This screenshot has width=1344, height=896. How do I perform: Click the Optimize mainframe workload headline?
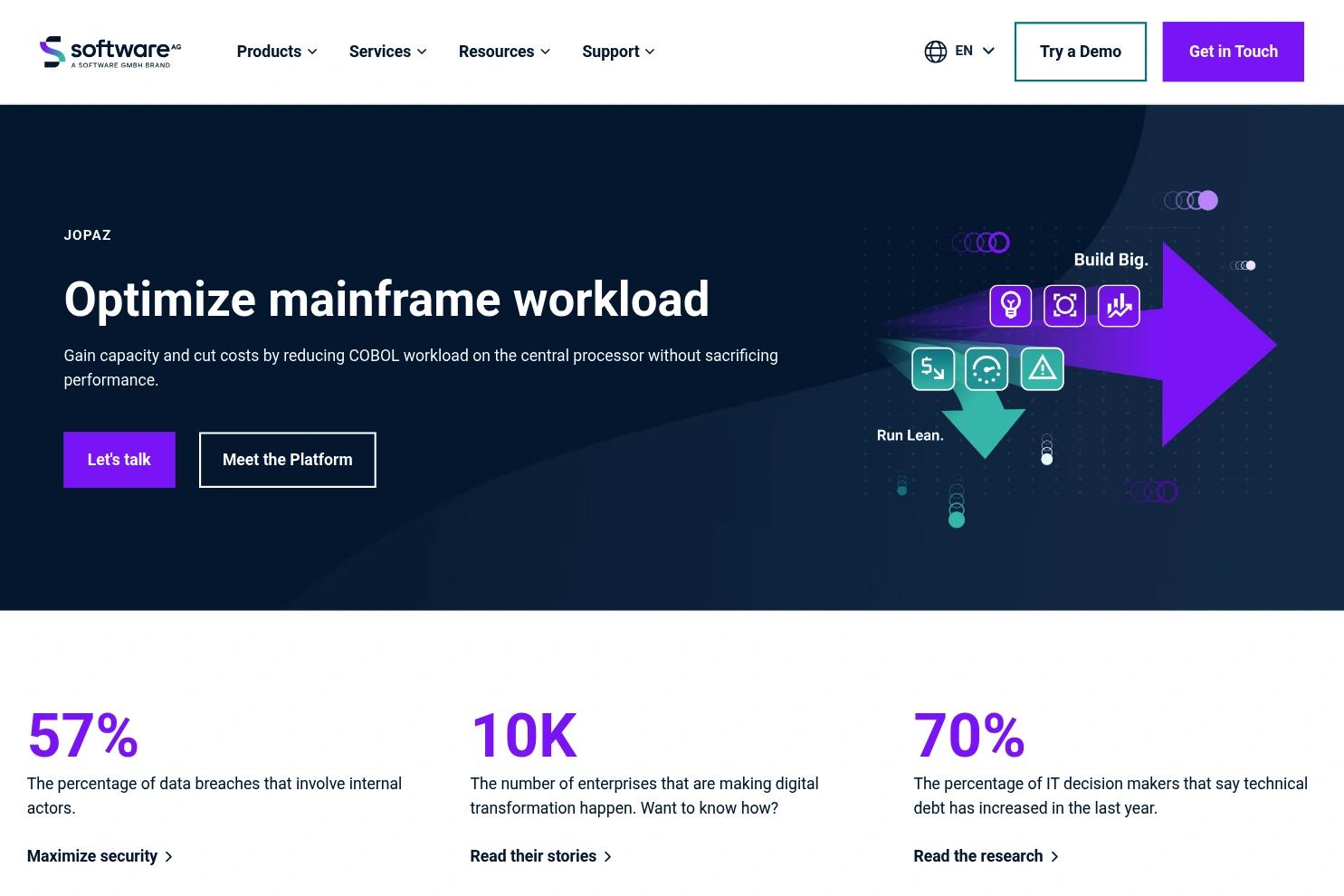[386, 299]
